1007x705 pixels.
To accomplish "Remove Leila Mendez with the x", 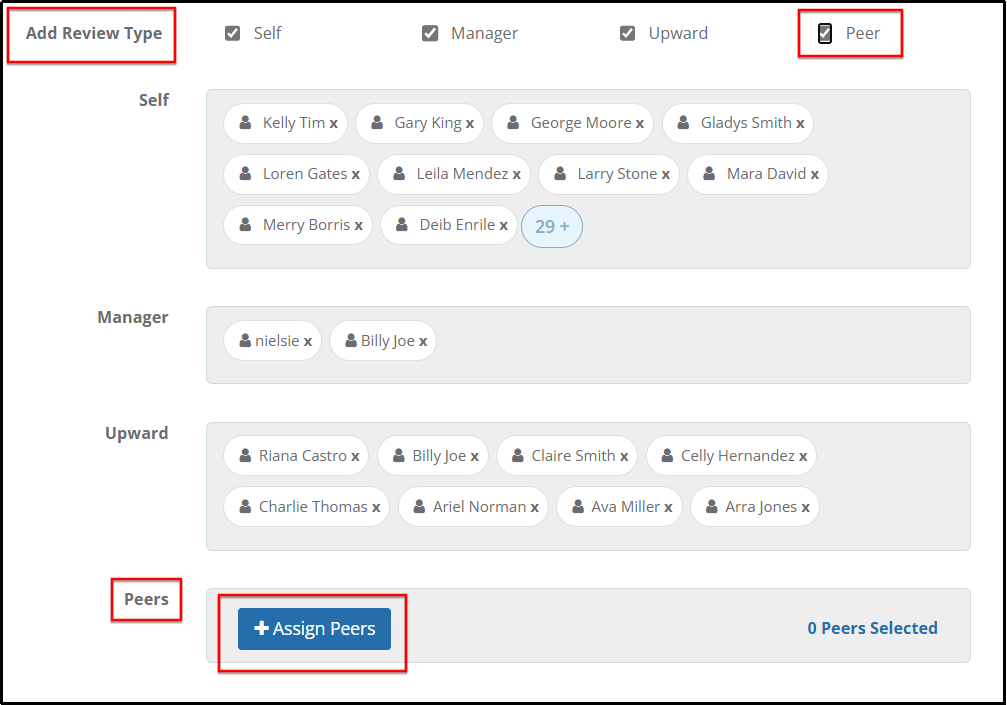I will [516, 175].
